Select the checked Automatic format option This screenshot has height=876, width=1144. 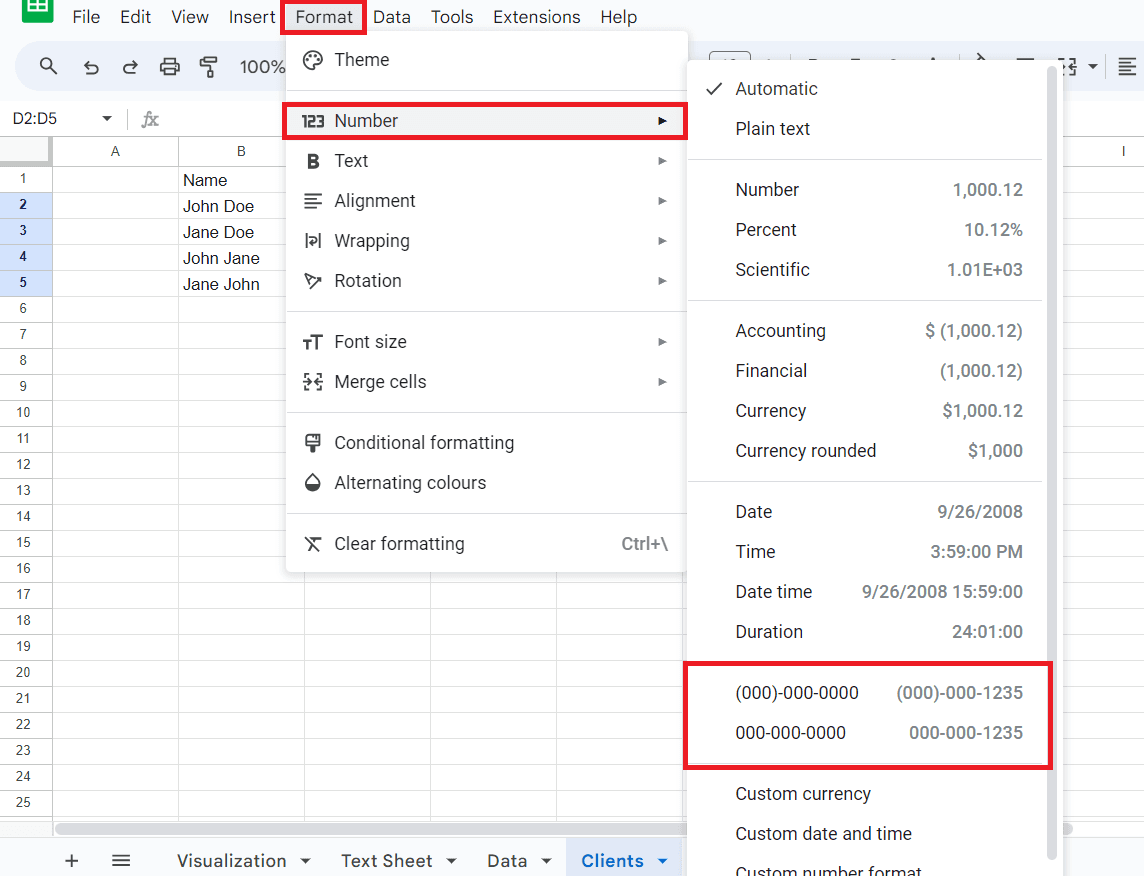coord(865,89)
